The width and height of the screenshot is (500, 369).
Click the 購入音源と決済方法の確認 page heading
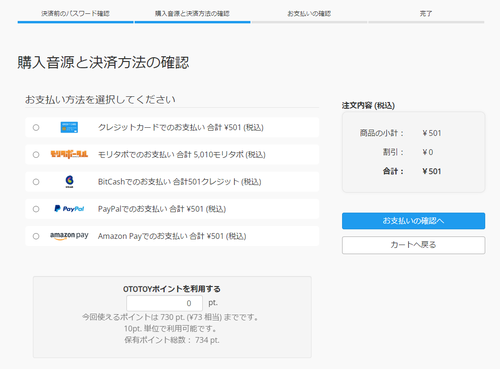[103, 62]
